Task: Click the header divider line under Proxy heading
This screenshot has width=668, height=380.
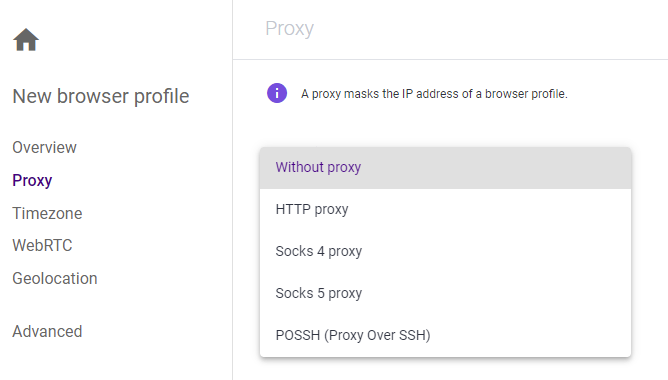Action: 450,60
